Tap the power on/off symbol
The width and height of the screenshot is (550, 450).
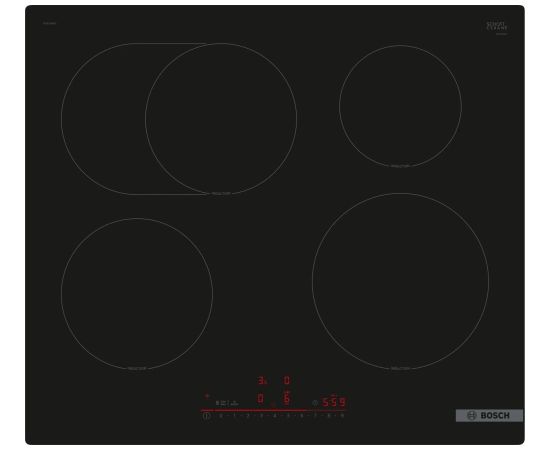pyautogui.click(x=207, y=416)
